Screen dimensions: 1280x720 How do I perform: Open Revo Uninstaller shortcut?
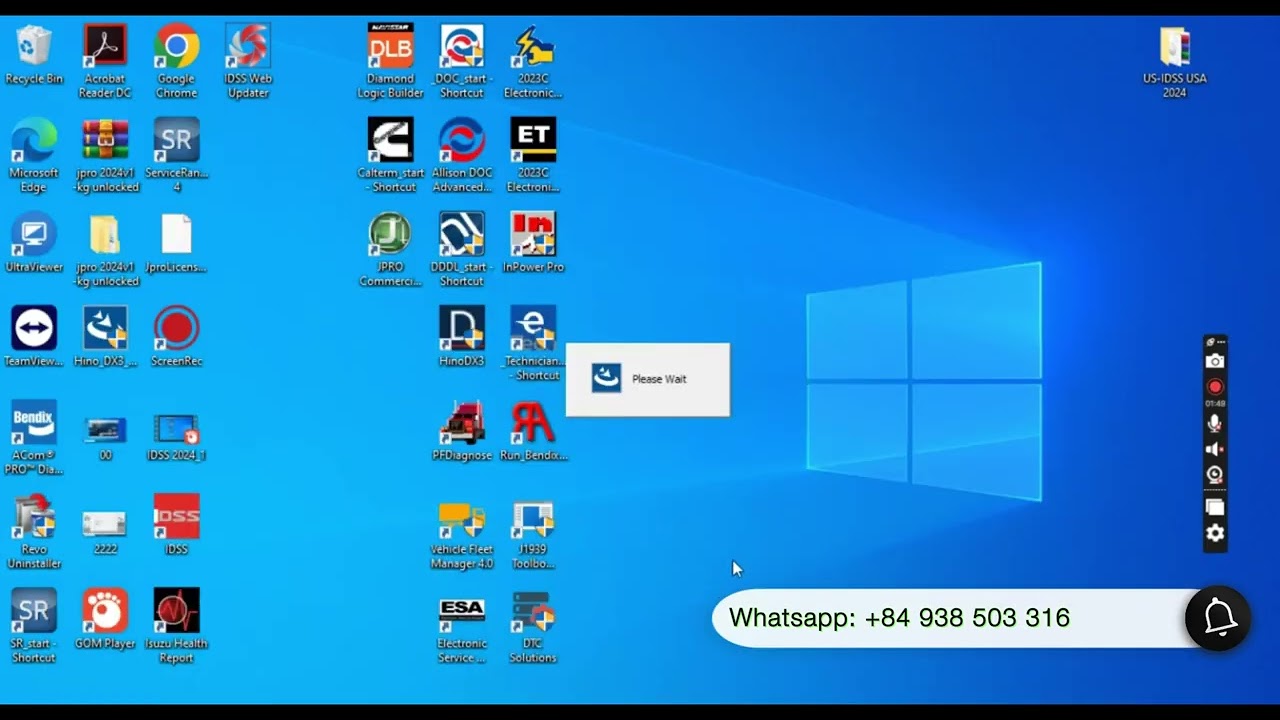pos(34,532)
